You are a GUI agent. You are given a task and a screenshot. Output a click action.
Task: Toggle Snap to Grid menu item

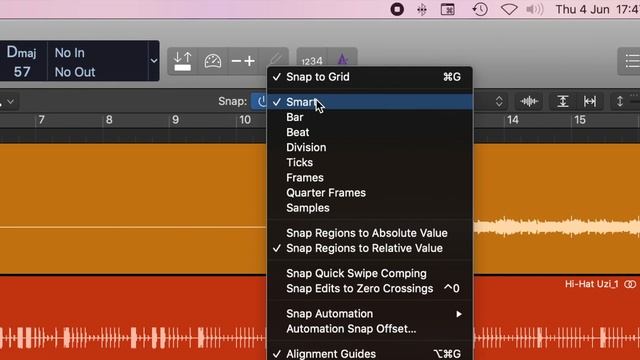tap(370, 77)
